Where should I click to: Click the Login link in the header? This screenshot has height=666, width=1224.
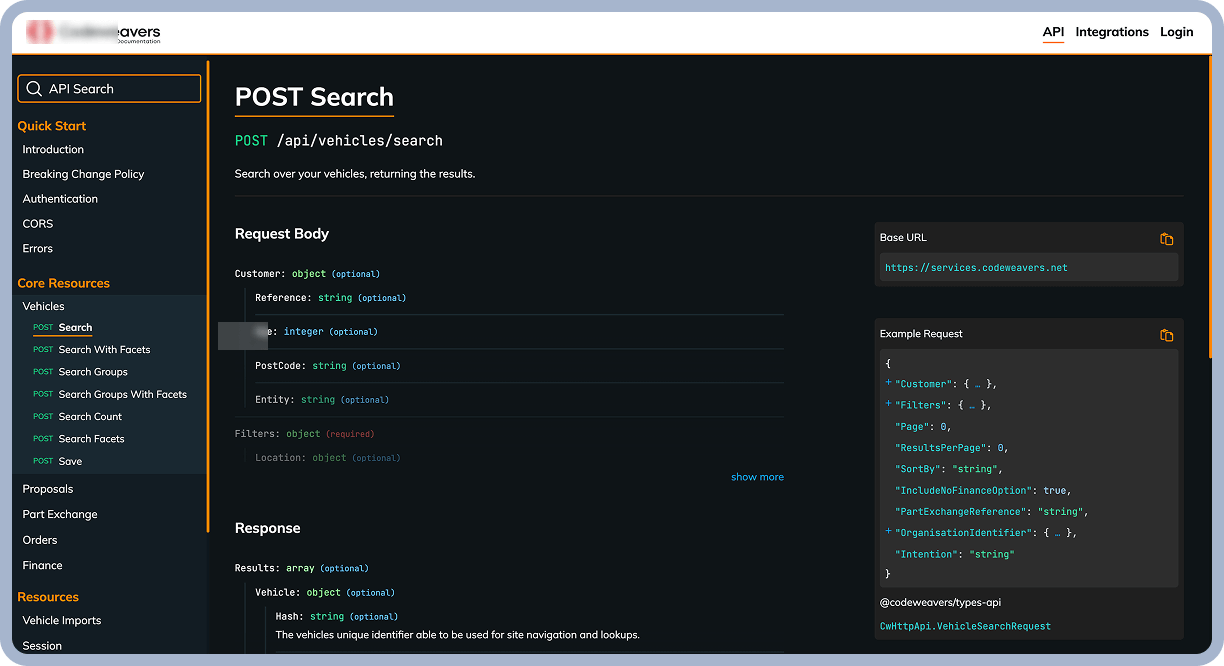1176,32
